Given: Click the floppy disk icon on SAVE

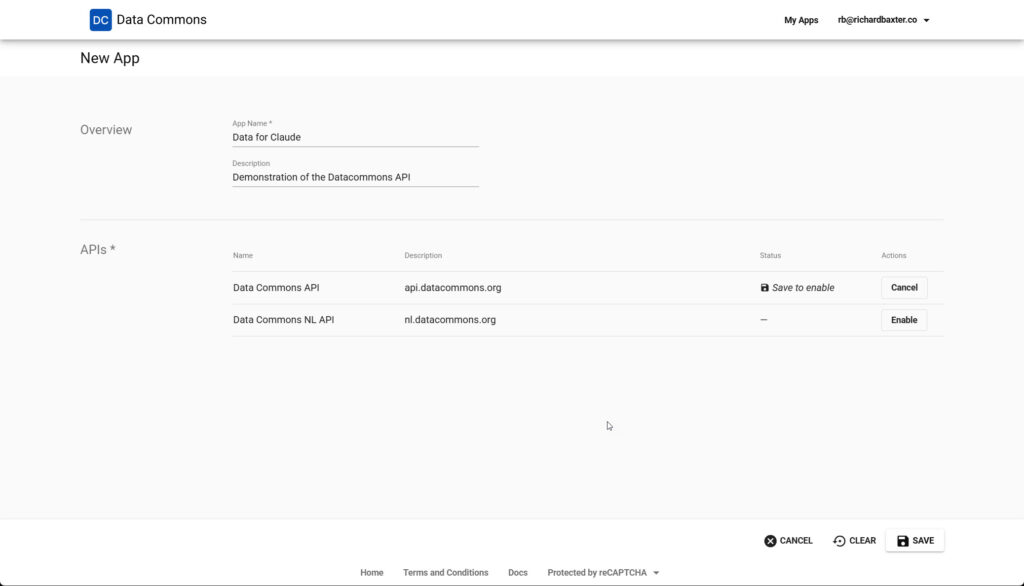Looking at the screenshot, I should pyautogui.click(x=901, y=540).
